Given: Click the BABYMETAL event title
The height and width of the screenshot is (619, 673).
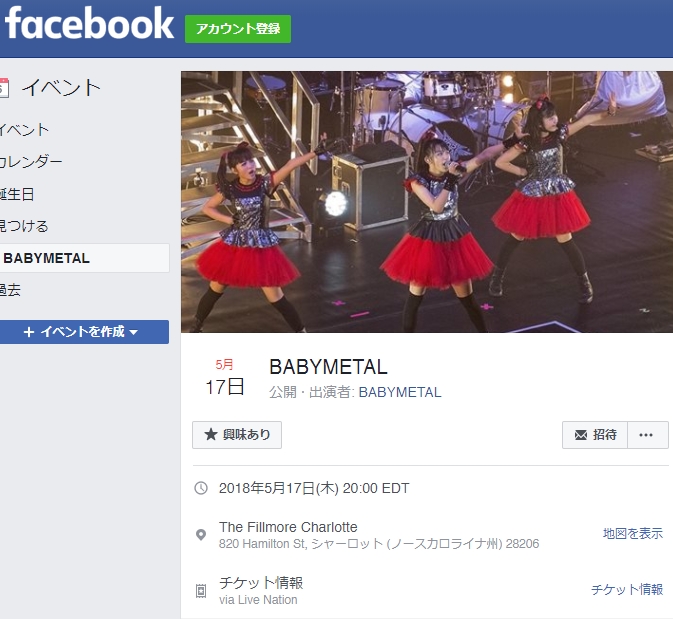Looking at the screenshot, I should [328, 367].
